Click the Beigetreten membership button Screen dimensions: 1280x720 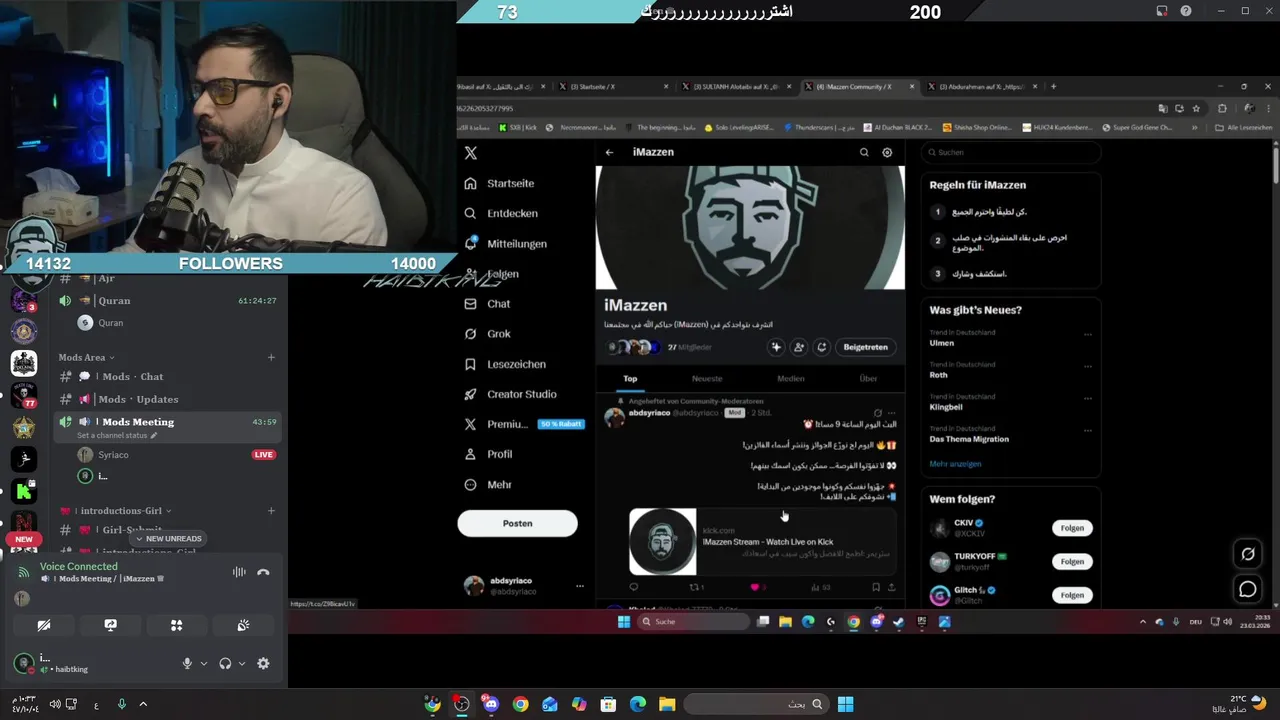(x=865, y=347)
